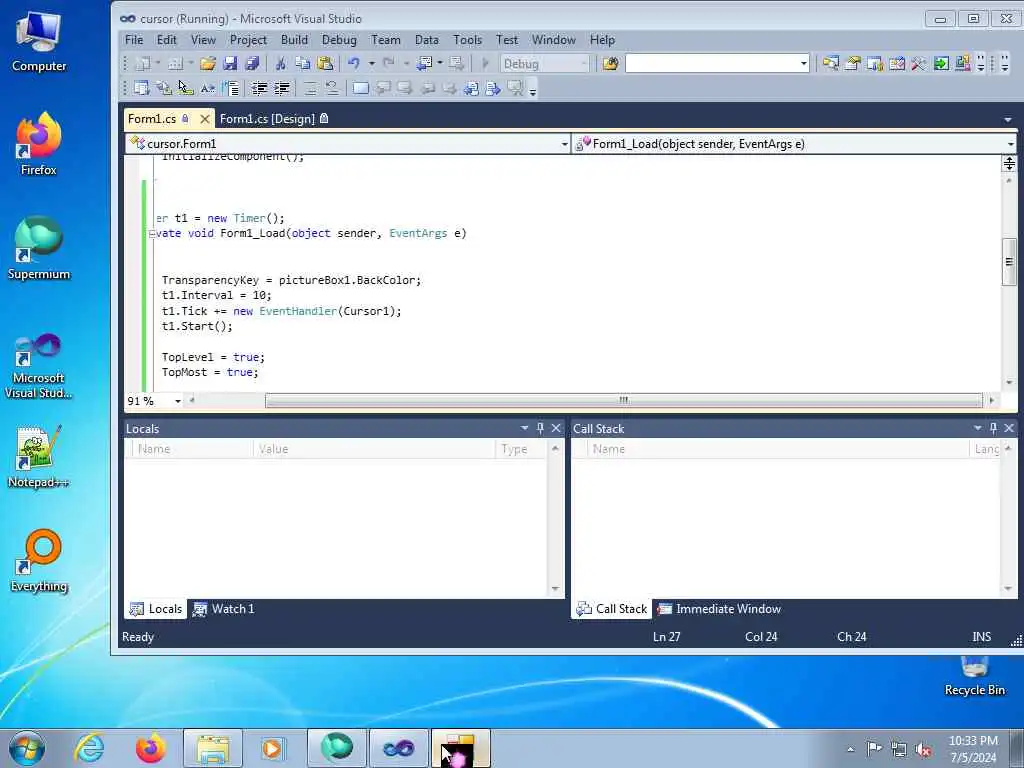Collapse the Form1_Load method outline box
Viewport: 1024px width, 768px height.
pyautogui.click(x=152, y=233)
